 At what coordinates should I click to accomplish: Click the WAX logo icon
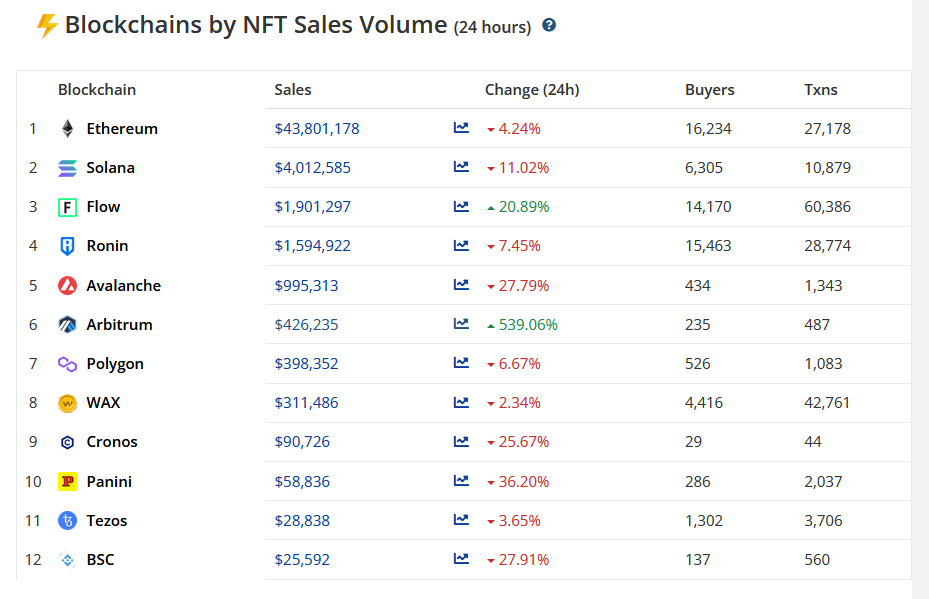[x=66, y=402]
